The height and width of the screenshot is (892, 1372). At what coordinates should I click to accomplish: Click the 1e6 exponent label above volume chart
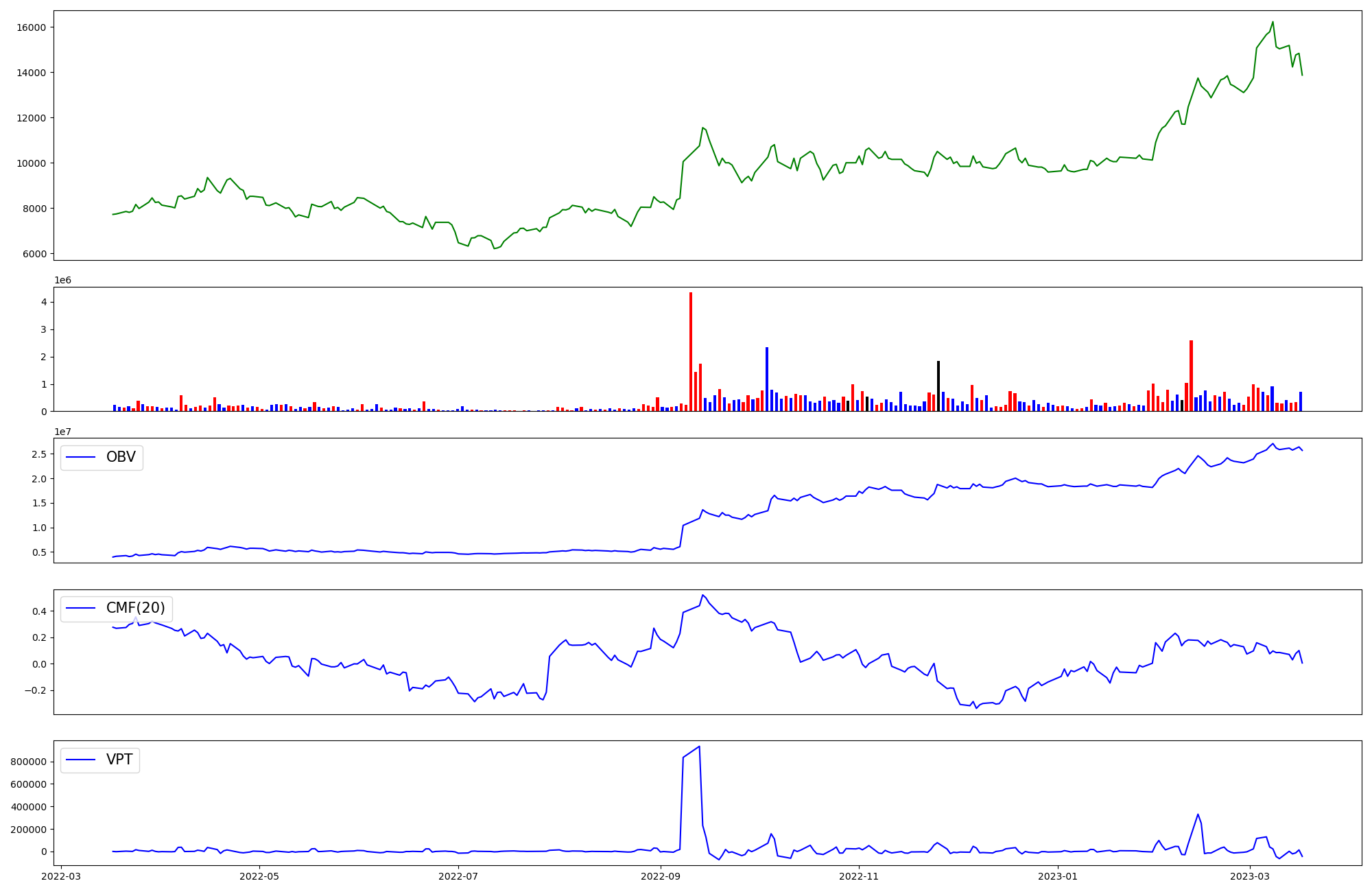(63, 281)
